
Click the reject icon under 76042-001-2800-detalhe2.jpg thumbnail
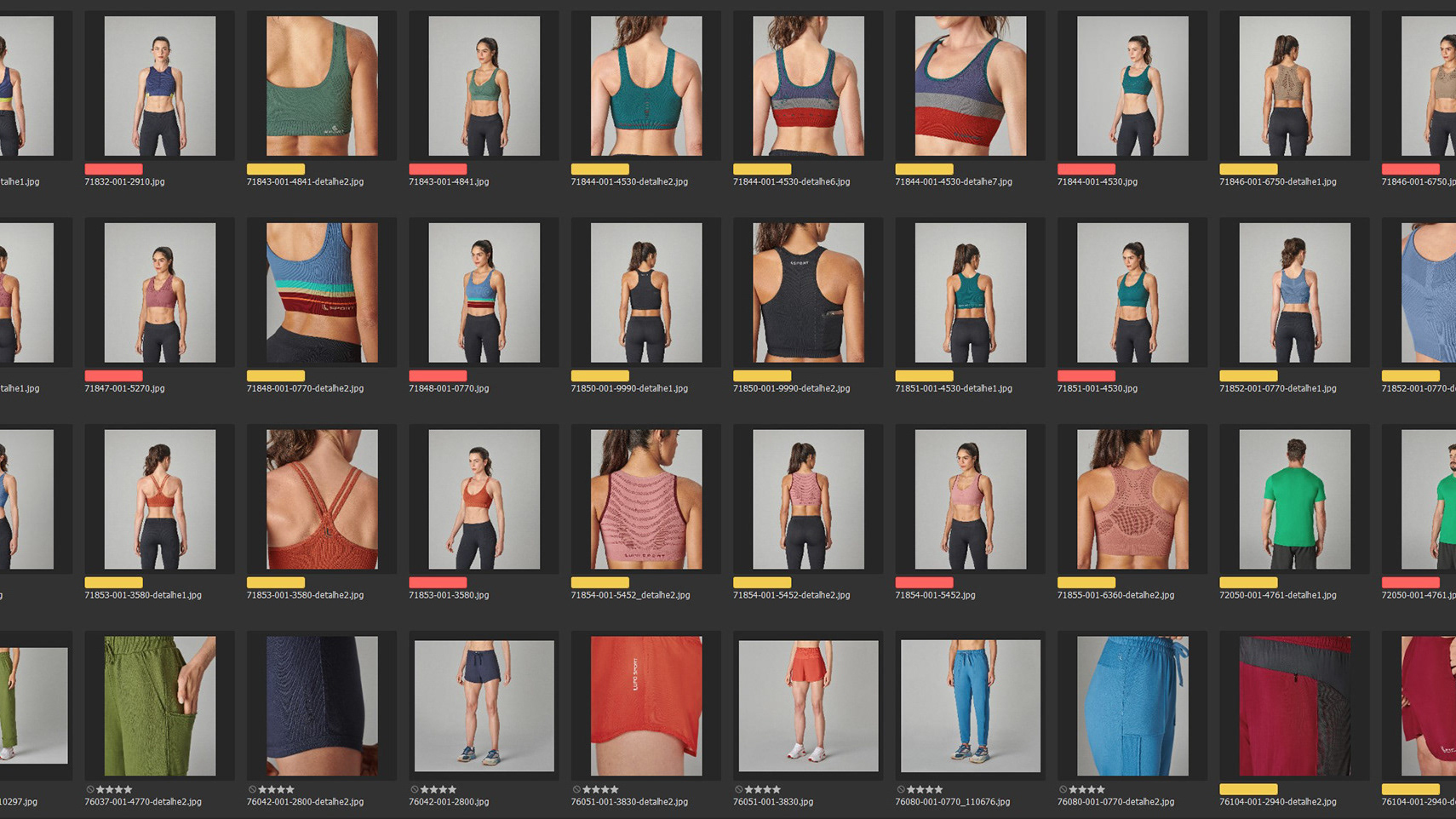pos(252,789)
